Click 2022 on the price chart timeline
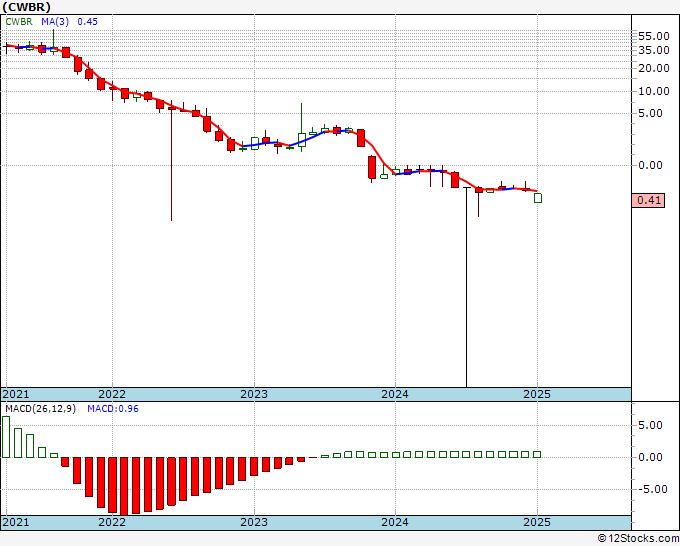This screenshot has height=546, width=680. (112, 394)
